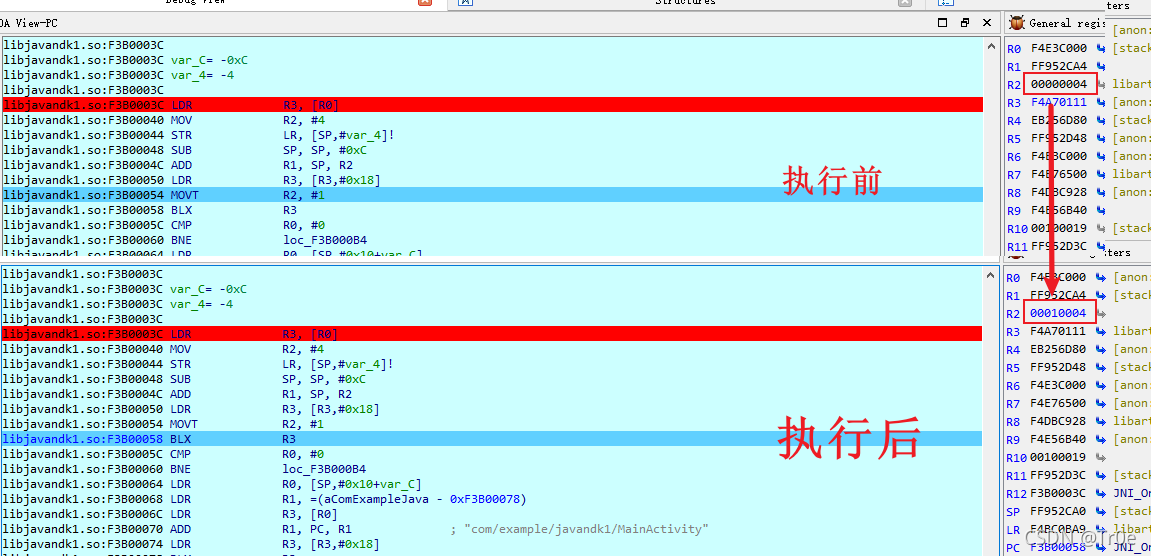Click R9 jump arrow in upper registers panel

[x=1101, y=210]
